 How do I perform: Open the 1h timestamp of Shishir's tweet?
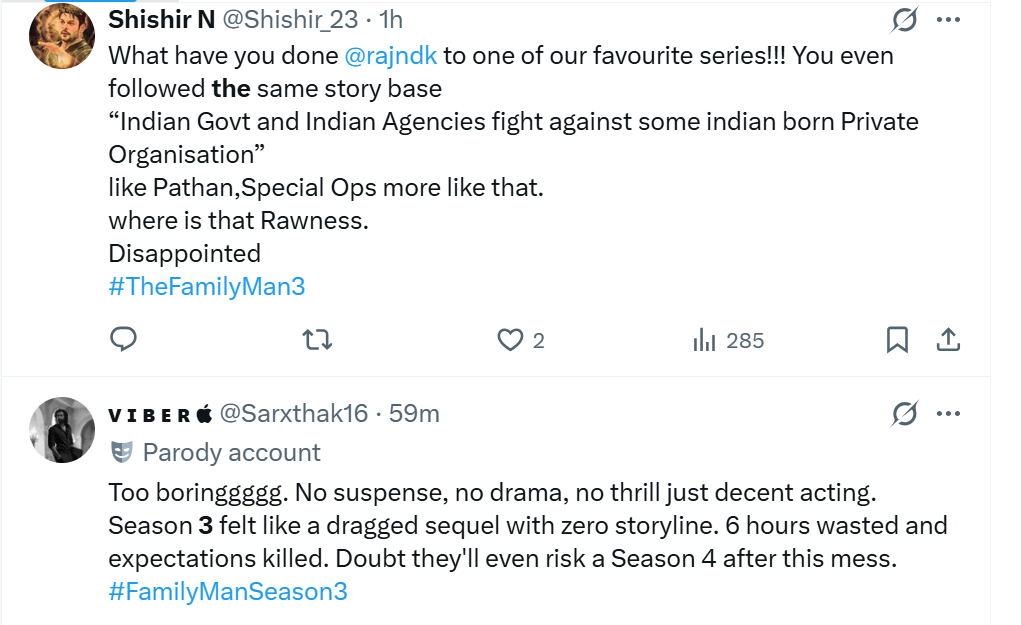coord(388,20)
